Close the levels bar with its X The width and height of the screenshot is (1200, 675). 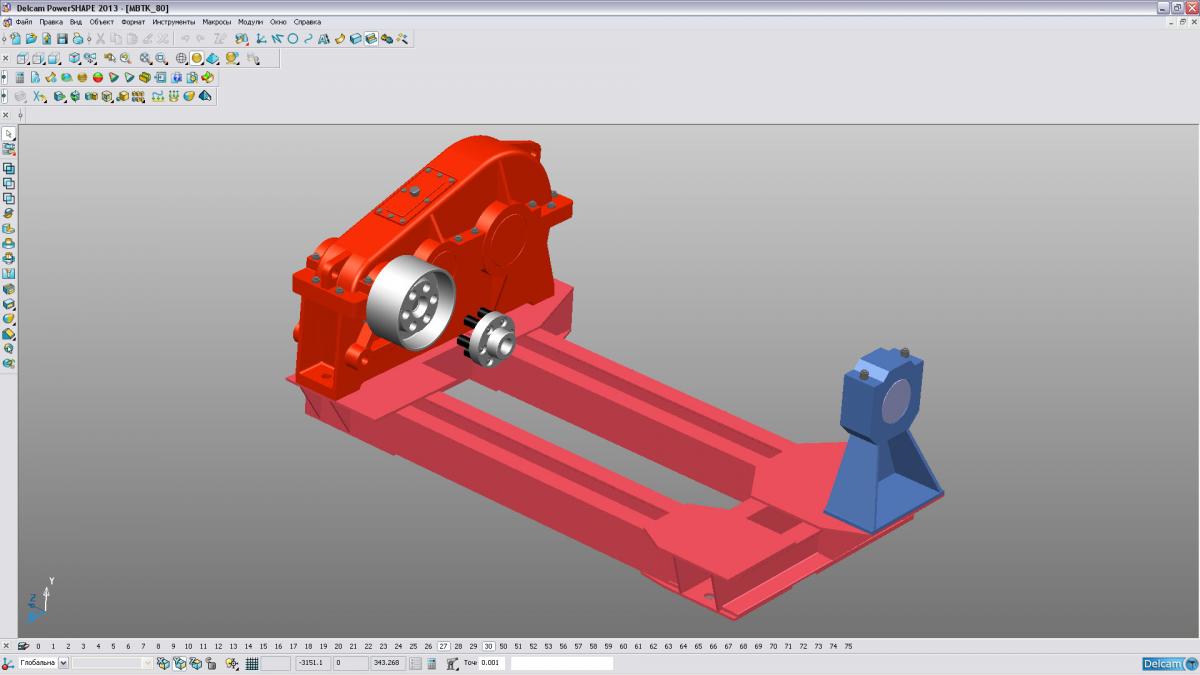(6, 646)
